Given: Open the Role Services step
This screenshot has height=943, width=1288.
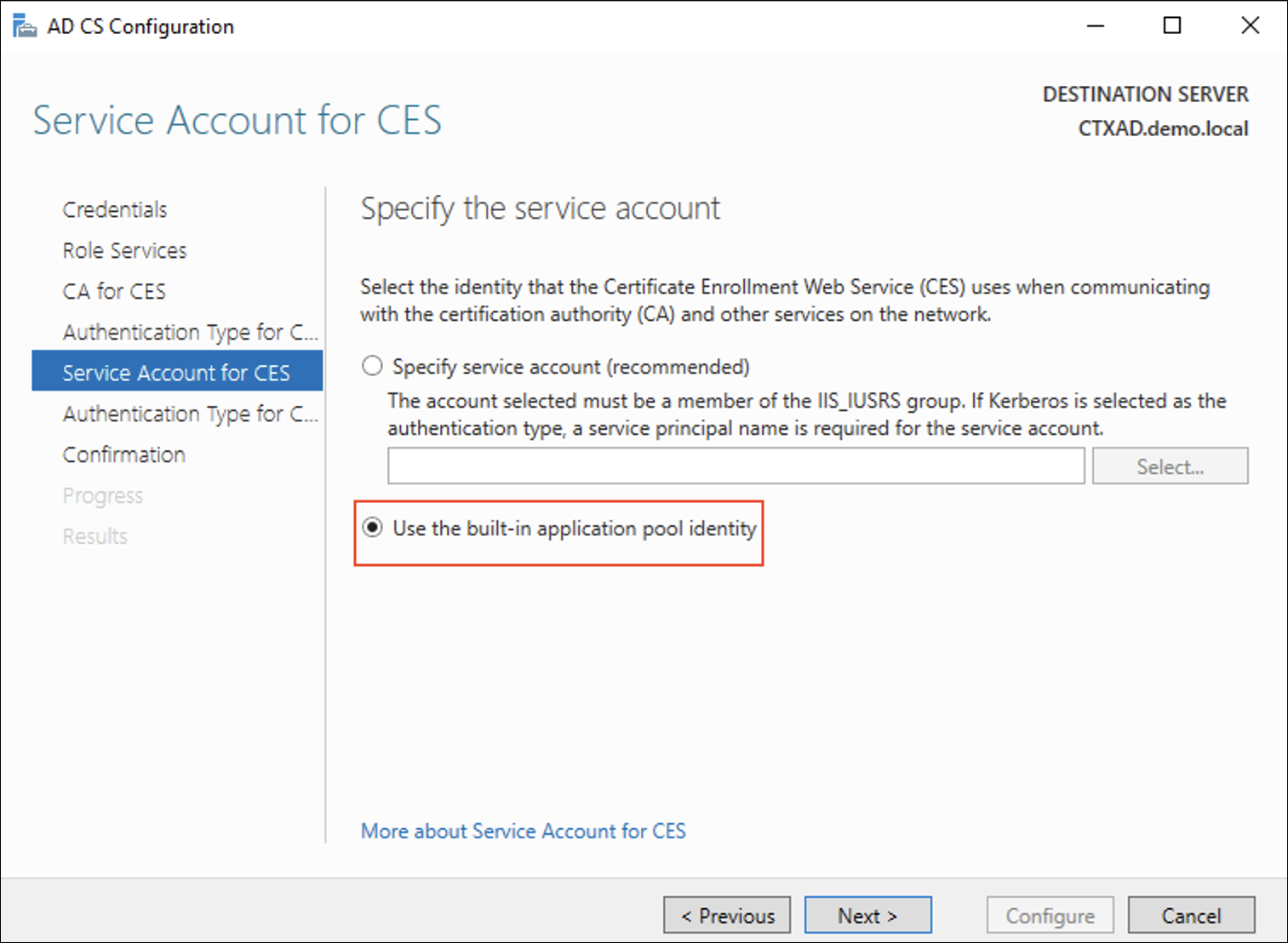Looking at the screenshot, I should coord(124,250).
